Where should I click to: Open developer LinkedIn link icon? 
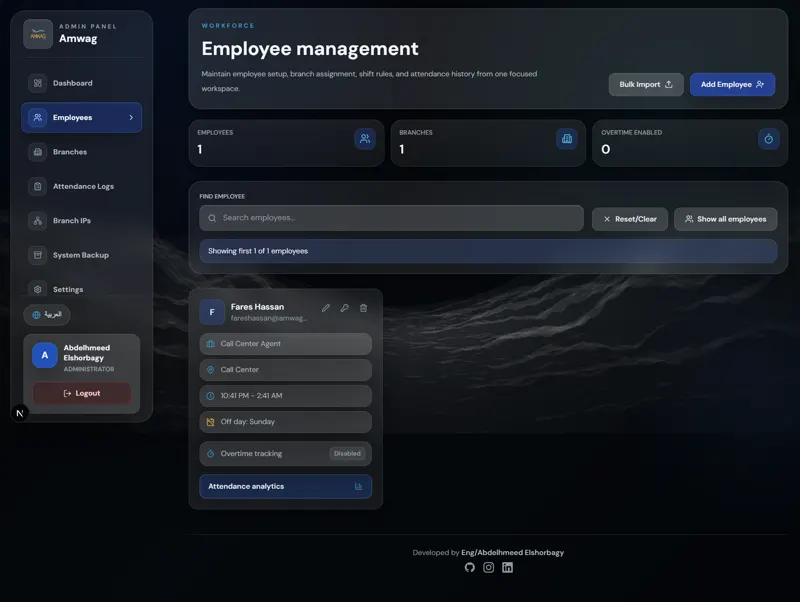508,568
